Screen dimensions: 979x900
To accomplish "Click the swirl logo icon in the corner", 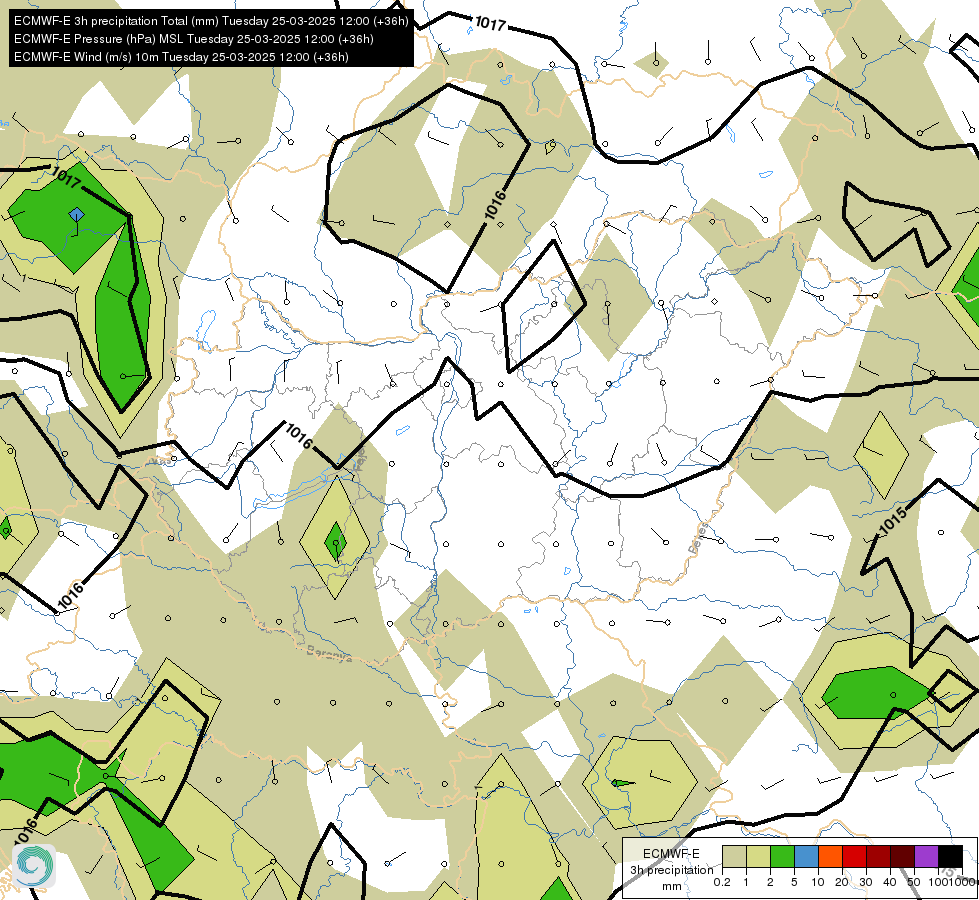I will tap(34, 866).
